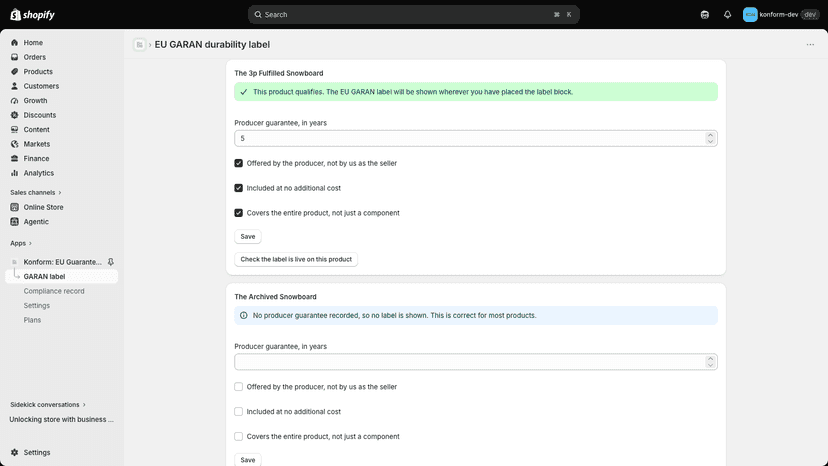Click the Konform app icon in sidebar
This screenshot has width=828, height=466.
14,262
